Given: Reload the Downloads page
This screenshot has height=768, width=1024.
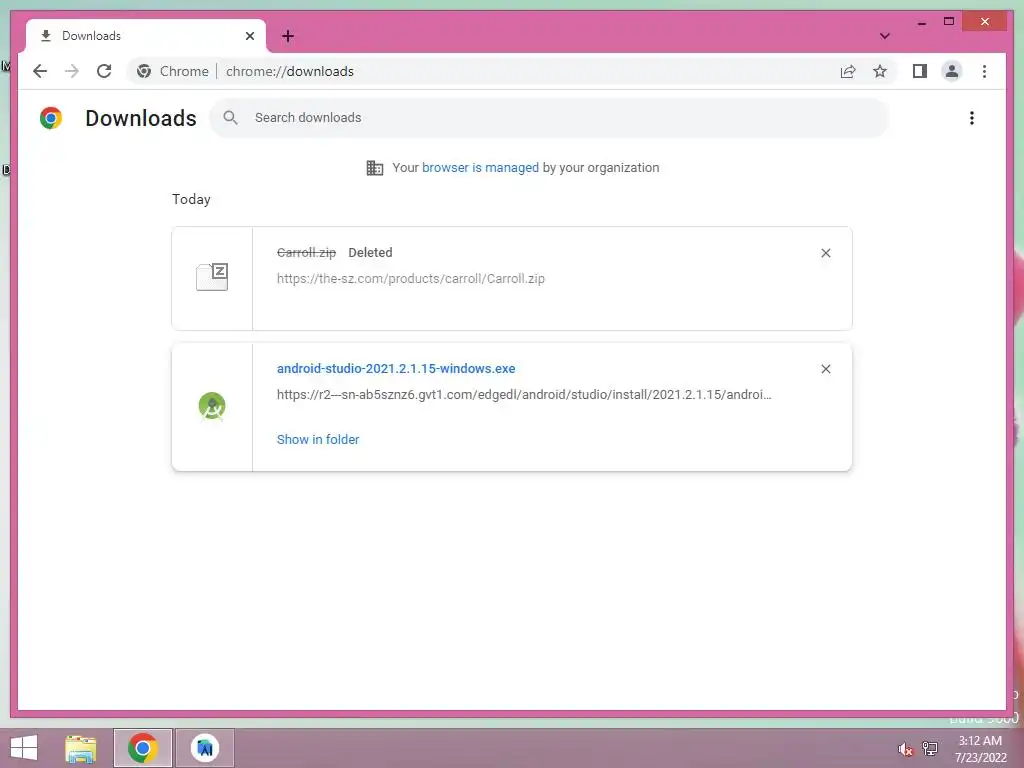Looking at the screenshot, I should (x=104, y=71).
